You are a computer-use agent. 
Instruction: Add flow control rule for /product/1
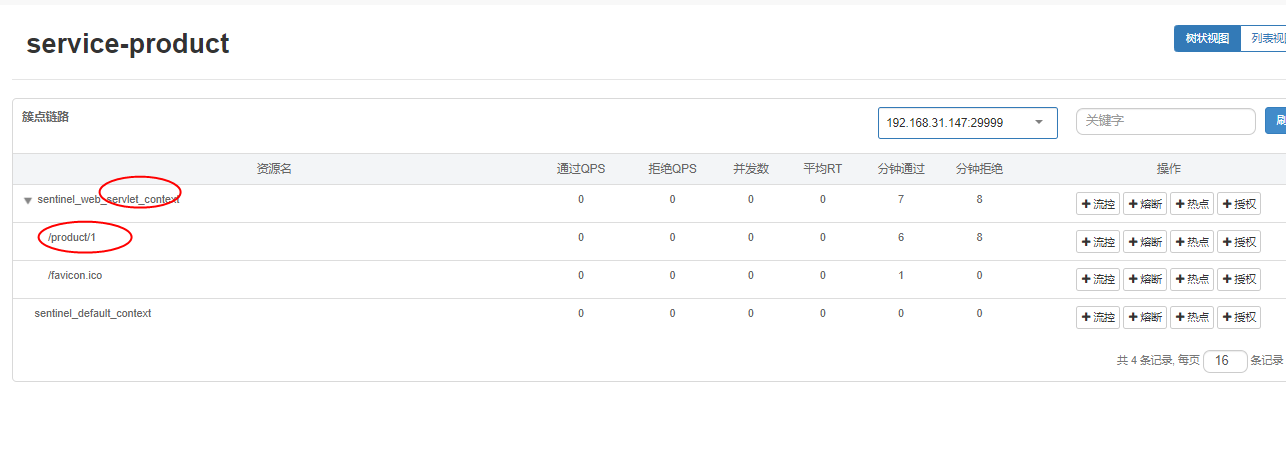(x=1098, y=241)
